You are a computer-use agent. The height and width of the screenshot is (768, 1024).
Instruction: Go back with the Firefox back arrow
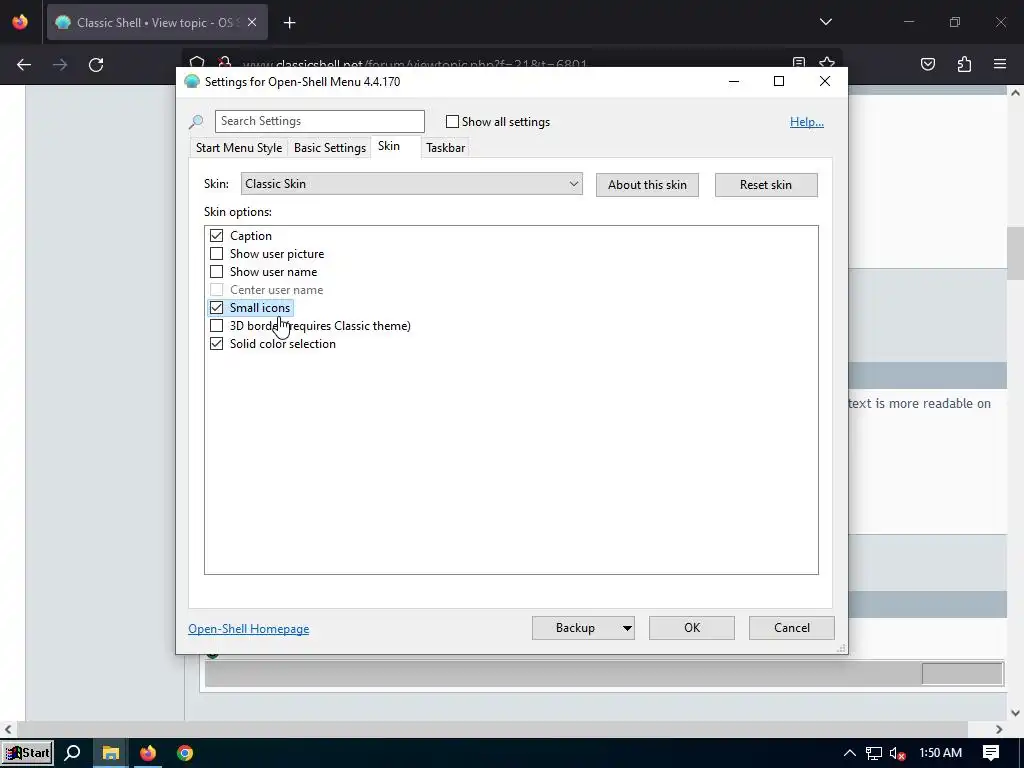pos(24,65)
